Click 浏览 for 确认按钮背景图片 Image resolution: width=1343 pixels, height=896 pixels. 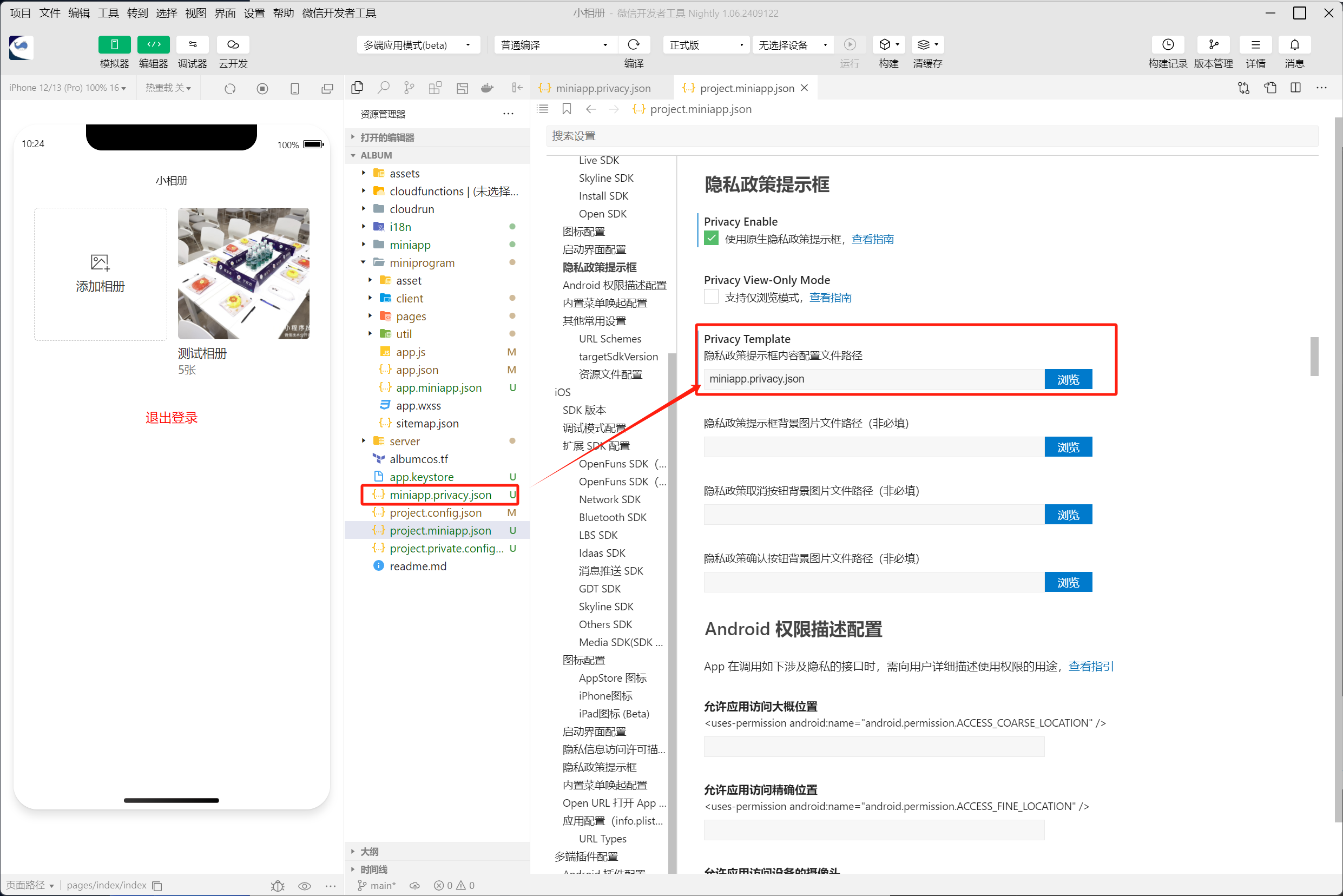[x=1068, y=582]
